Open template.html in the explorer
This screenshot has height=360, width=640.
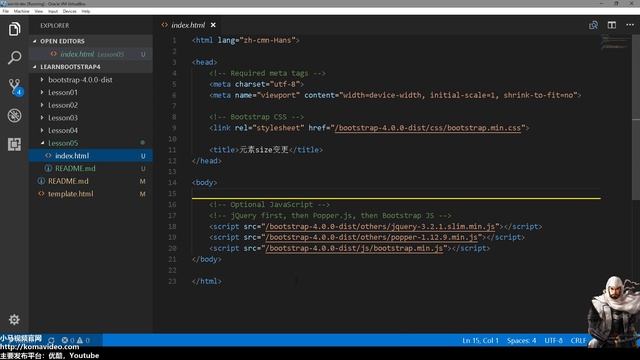pyautogui.click(x=91, y=193)
